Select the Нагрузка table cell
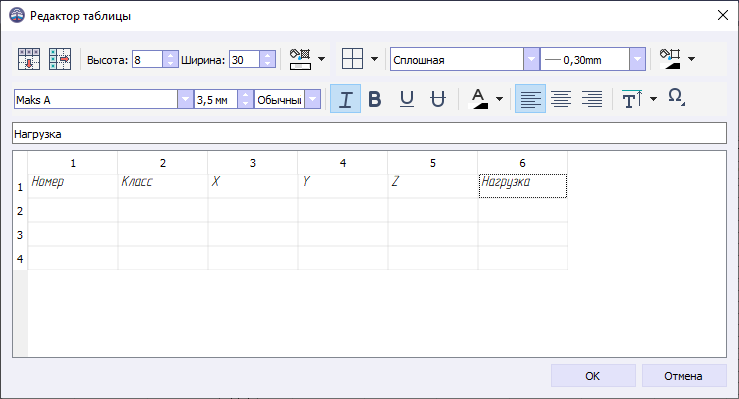Screen dimensions: 739x399 523,186
